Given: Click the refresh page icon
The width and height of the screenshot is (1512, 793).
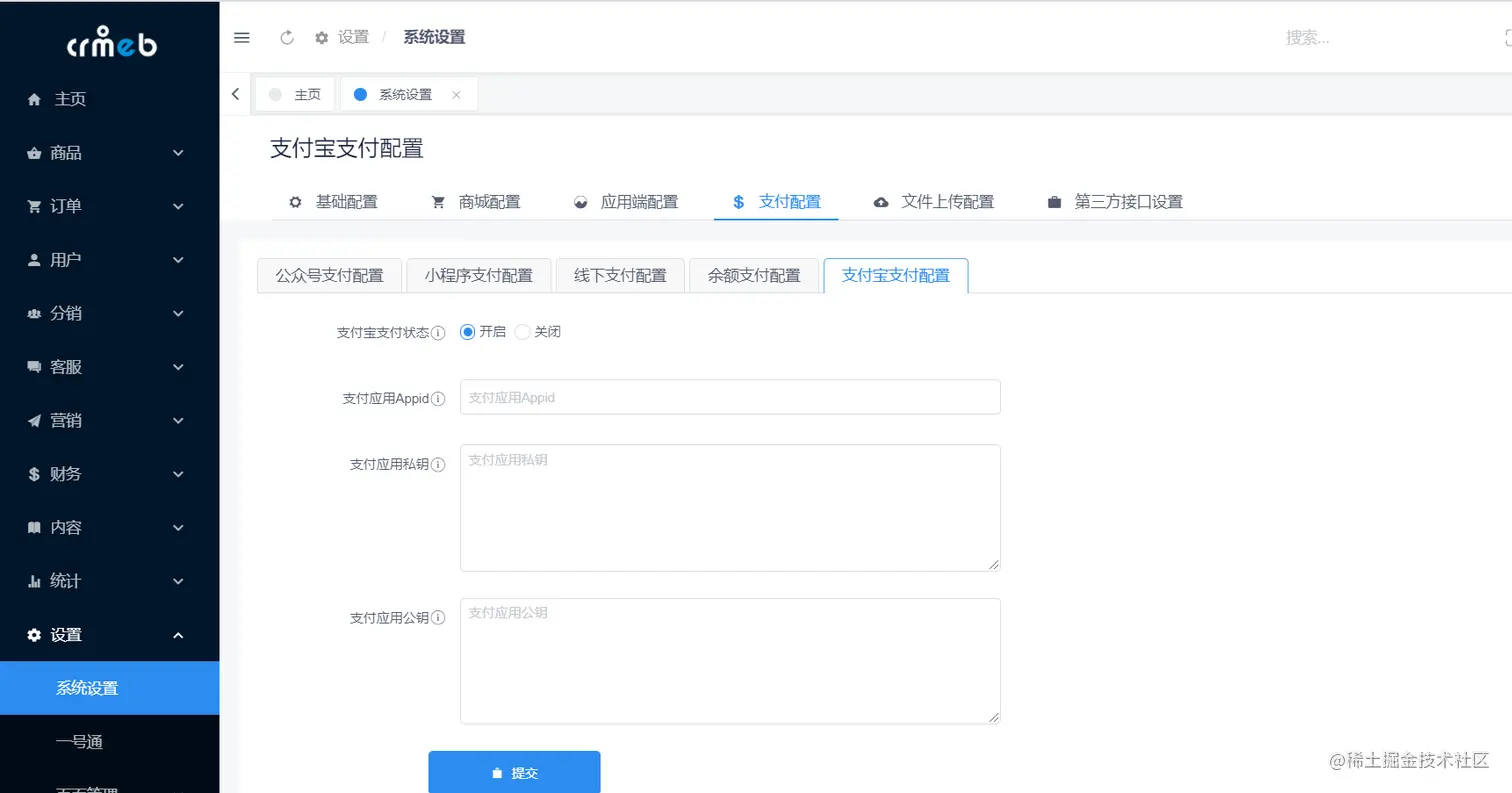Looking at the screenshot, I should tap(287, 38).
